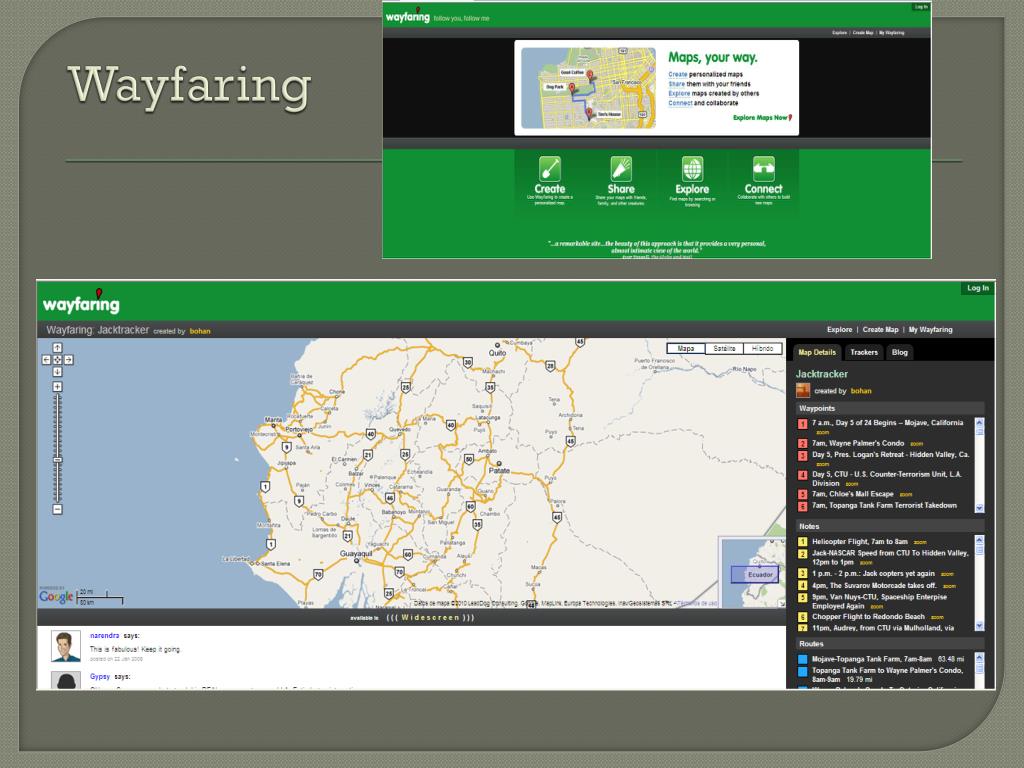Open the Blog tab
The width and height of the screenshot is (1024, 768).
tap(900, 353)
